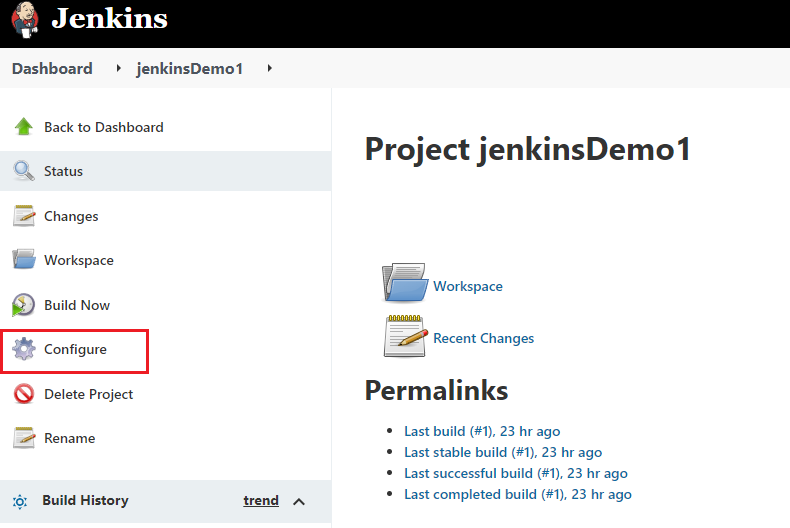
Task: Select Status in the sidebar
Action: click(x=63, y=171)
